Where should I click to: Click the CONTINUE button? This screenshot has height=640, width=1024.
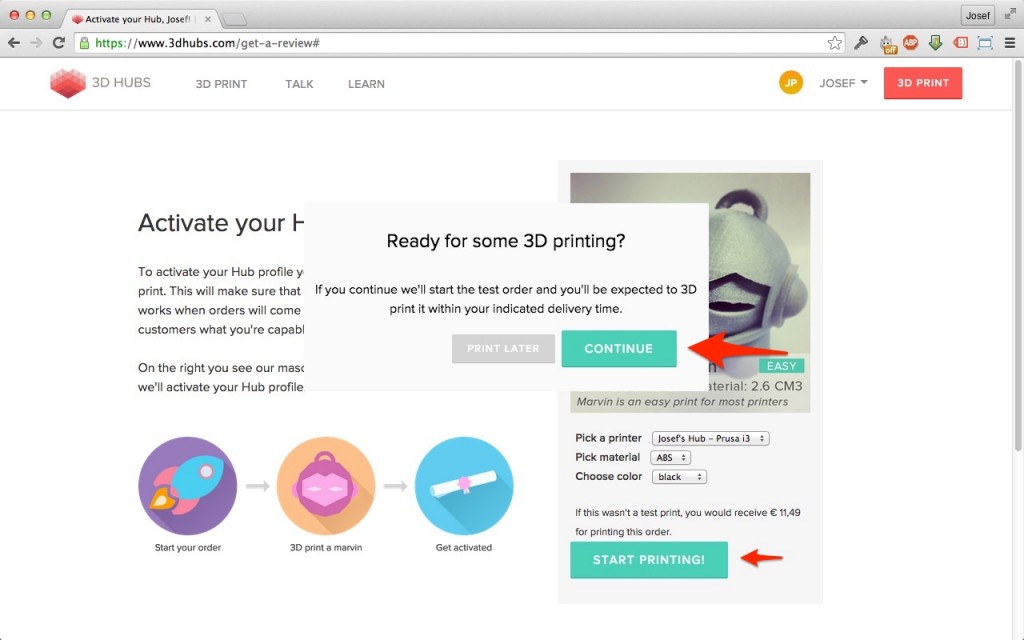click(x=619, y=349)
